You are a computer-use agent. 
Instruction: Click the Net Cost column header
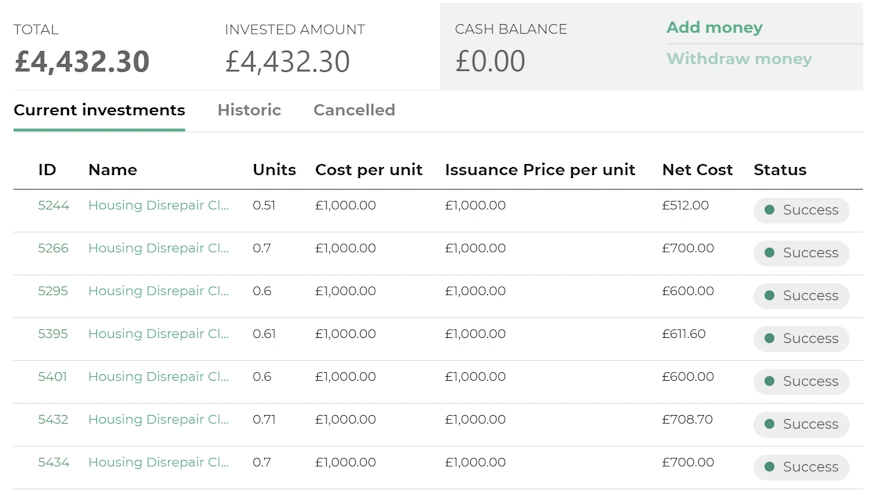point(697,170)
